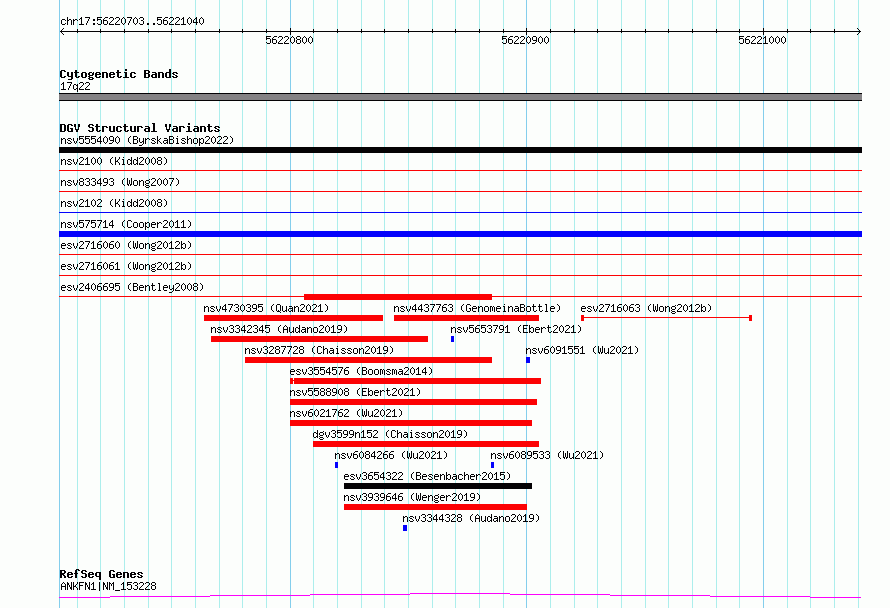Click the small blue nsv6091551 marker
The height and width of the screenshot is (608, 890).
tap(528, 360)
